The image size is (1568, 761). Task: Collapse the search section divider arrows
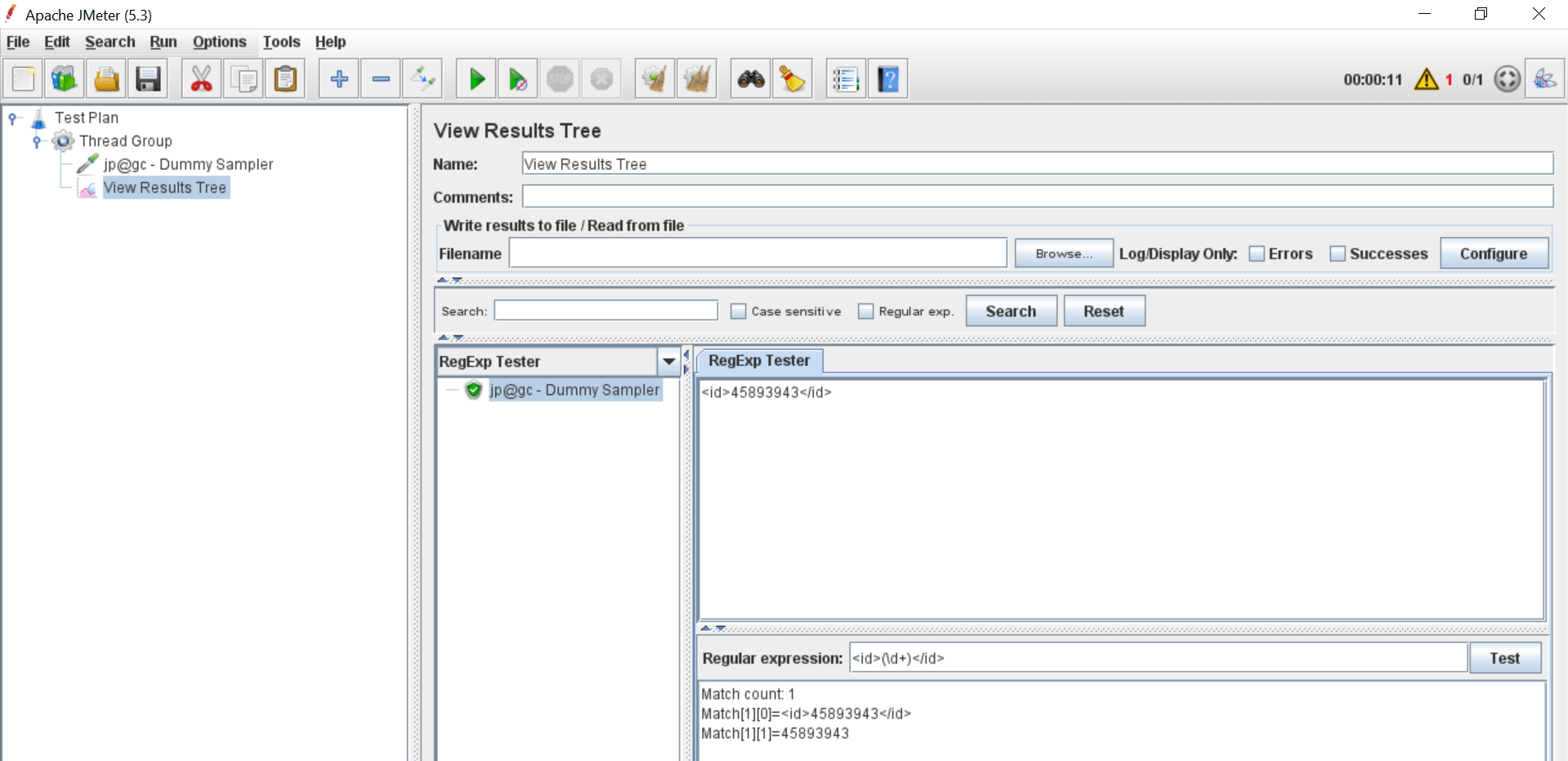pos(449,337)
